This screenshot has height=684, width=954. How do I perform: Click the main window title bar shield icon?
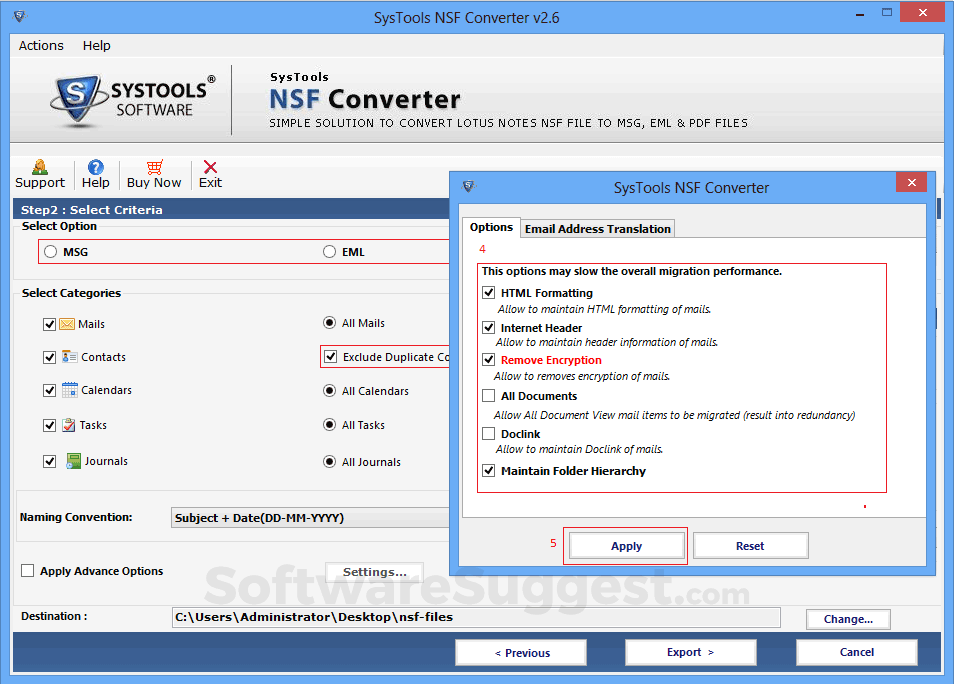[x=19, y=16]
